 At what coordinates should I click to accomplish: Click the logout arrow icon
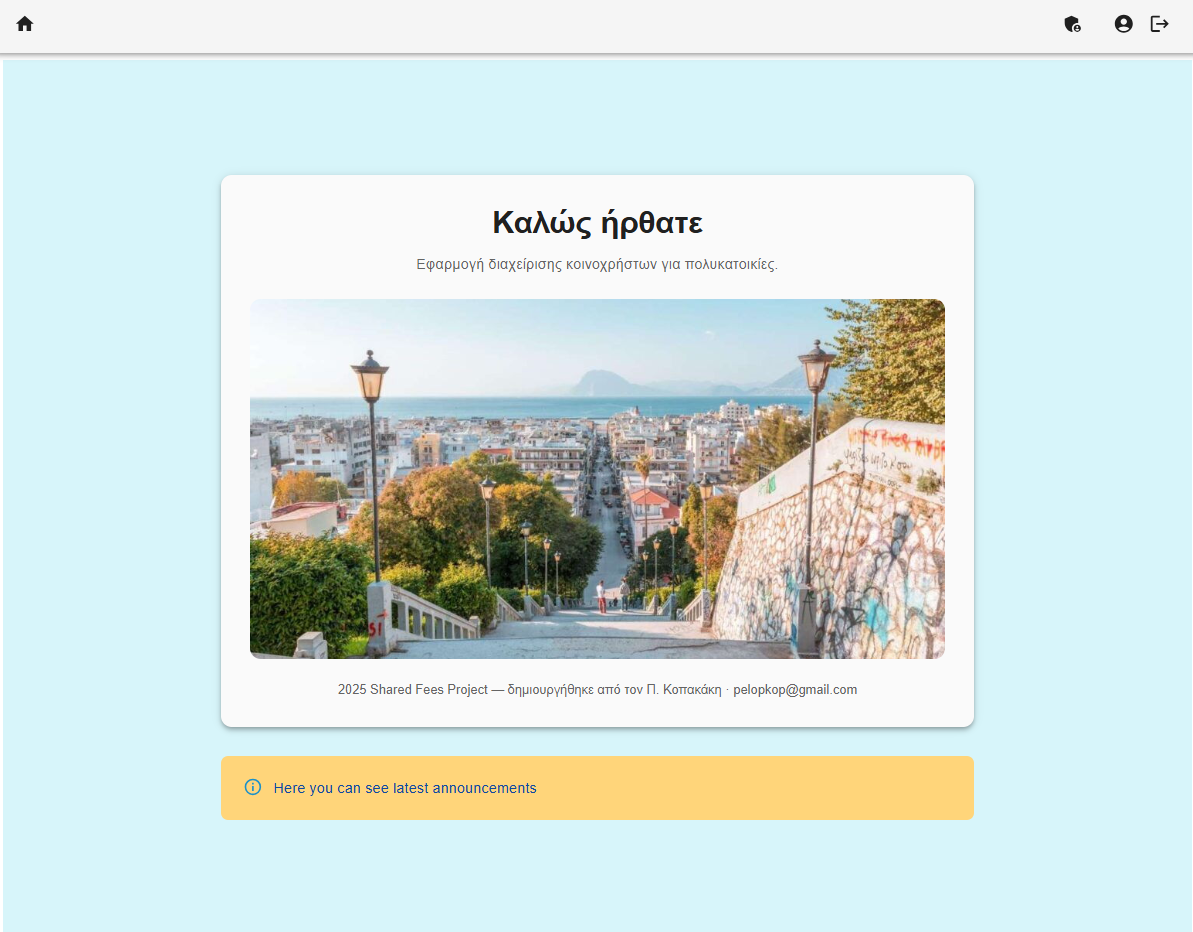pyautogui.click(x=1159, y=24)
